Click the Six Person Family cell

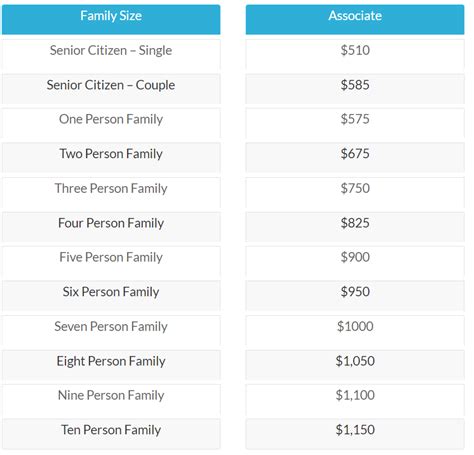point(111,296)
